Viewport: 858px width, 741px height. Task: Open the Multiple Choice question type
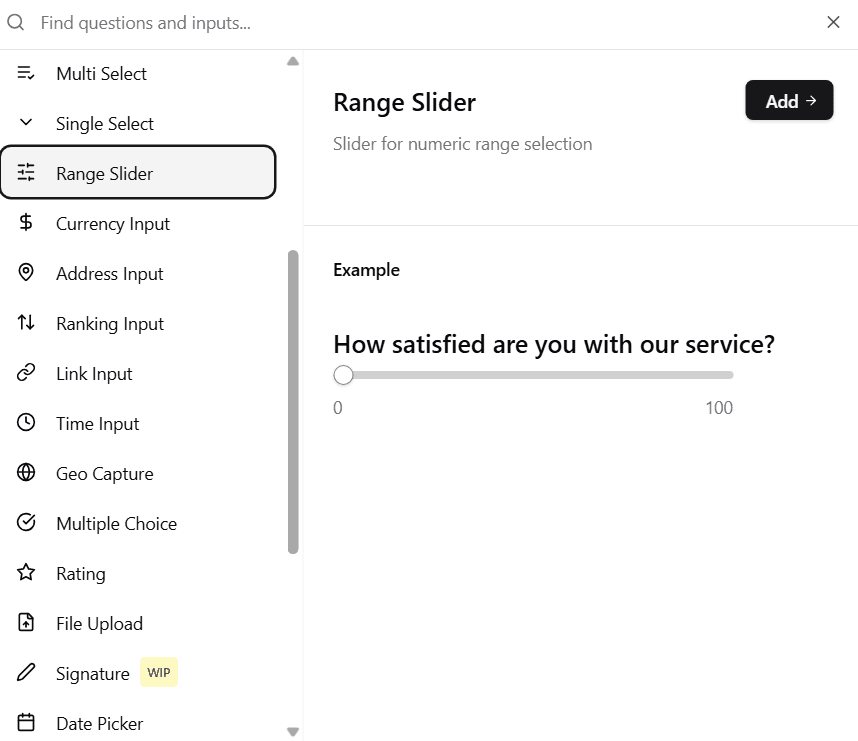click(115, 523)
